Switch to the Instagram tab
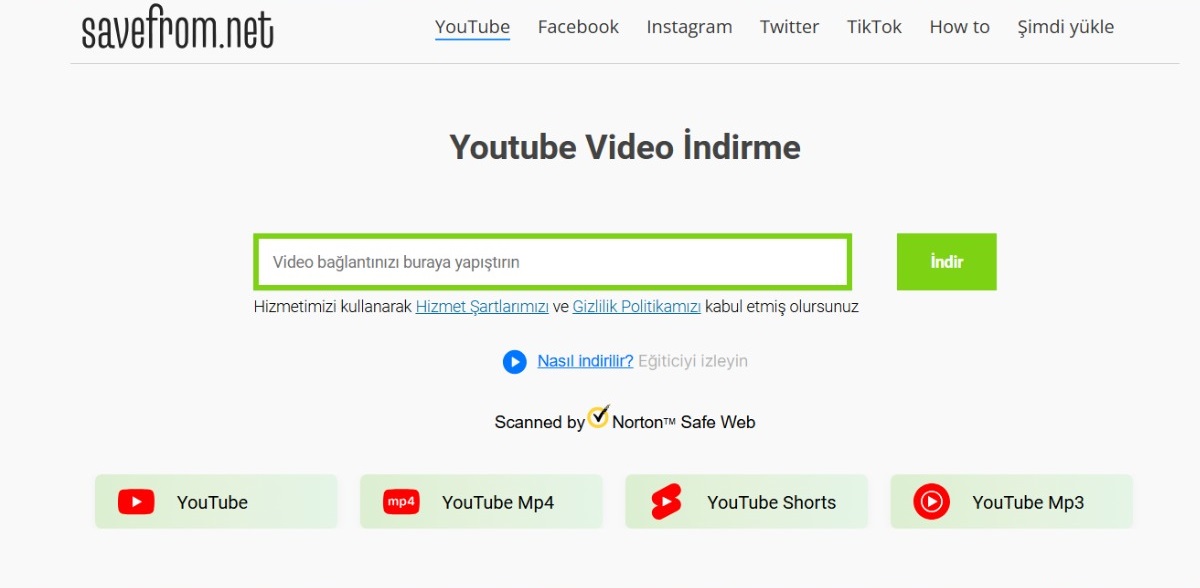1200x588 pixels. pos(689,27)
